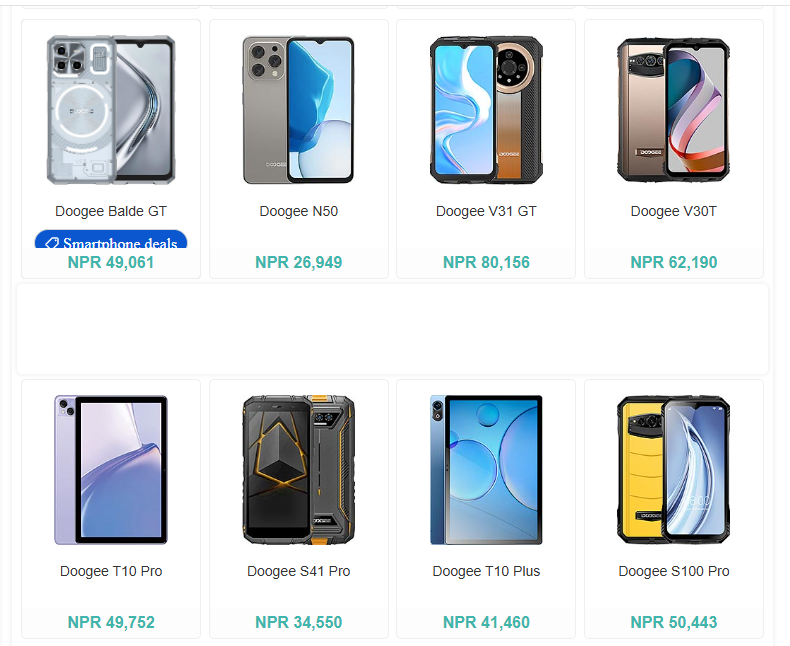This screenshot has width=790, height=646.
Task: Open the Doogee T10 Plus tablet image
Action: tap(486, 470)
